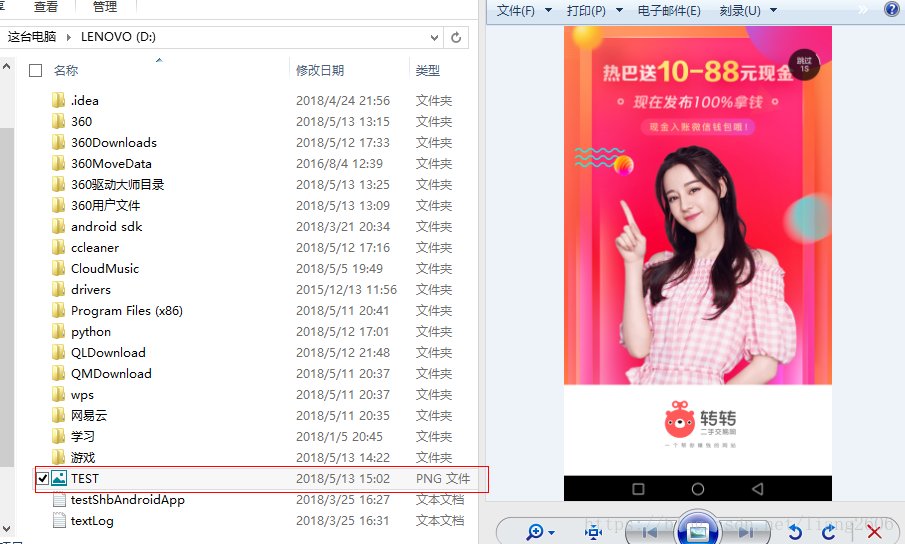Expand breadcrumb arrow after 这台电脑
Screen dimensions: 905x544
click(x=69, y=37)
